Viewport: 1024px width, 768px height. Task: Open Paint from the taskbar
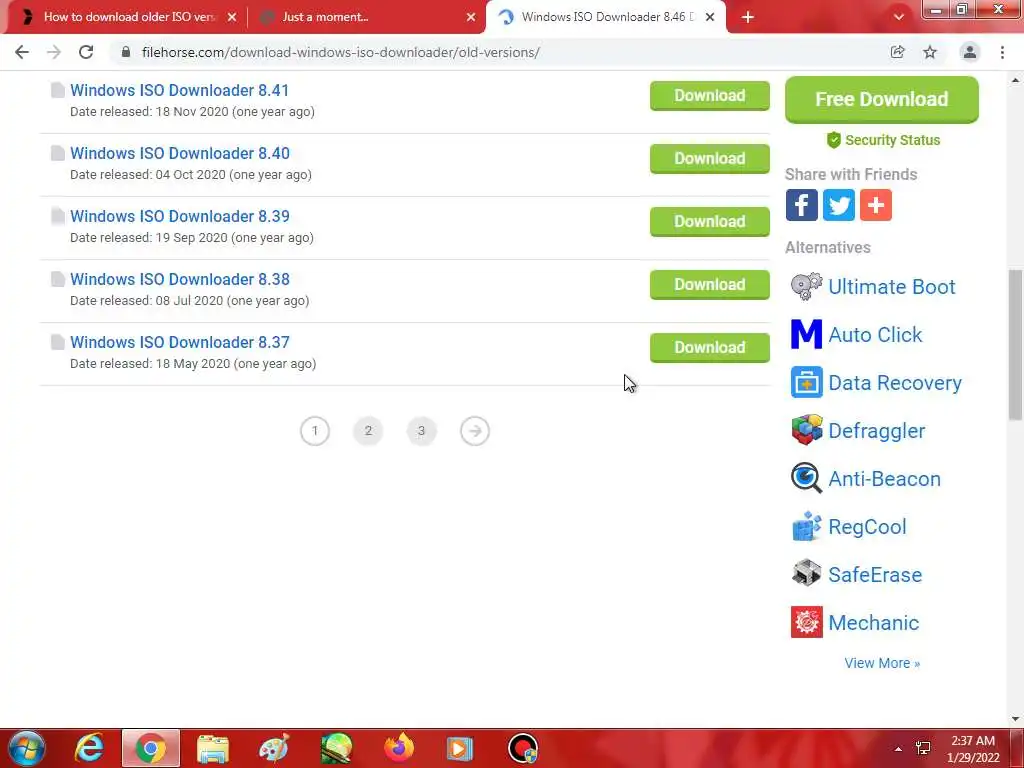click(274, 748)
